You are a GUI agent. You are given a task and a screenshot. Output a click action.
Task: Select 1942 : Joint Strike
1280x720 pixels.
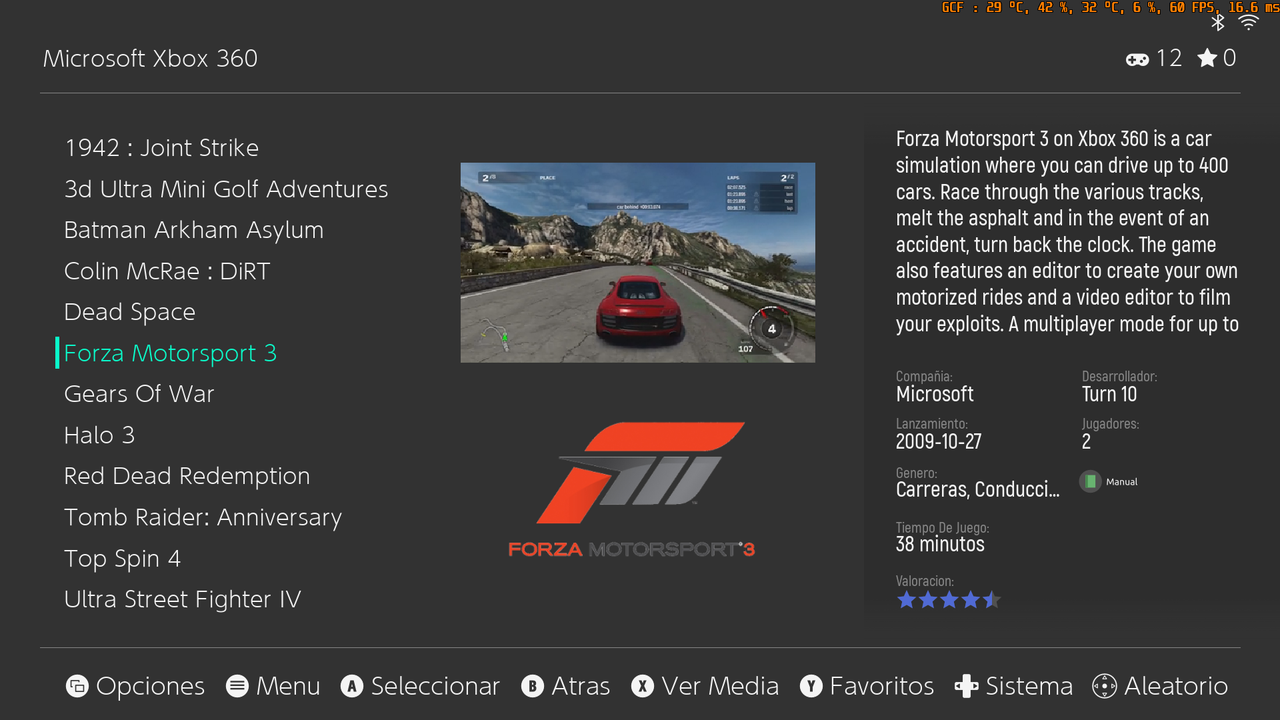point(161,148)
